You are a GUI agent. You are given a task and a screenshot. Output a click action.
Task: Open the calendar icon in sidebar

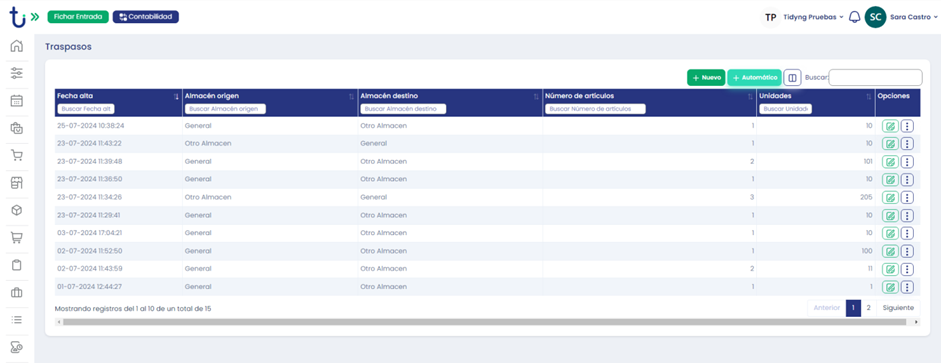17,100
